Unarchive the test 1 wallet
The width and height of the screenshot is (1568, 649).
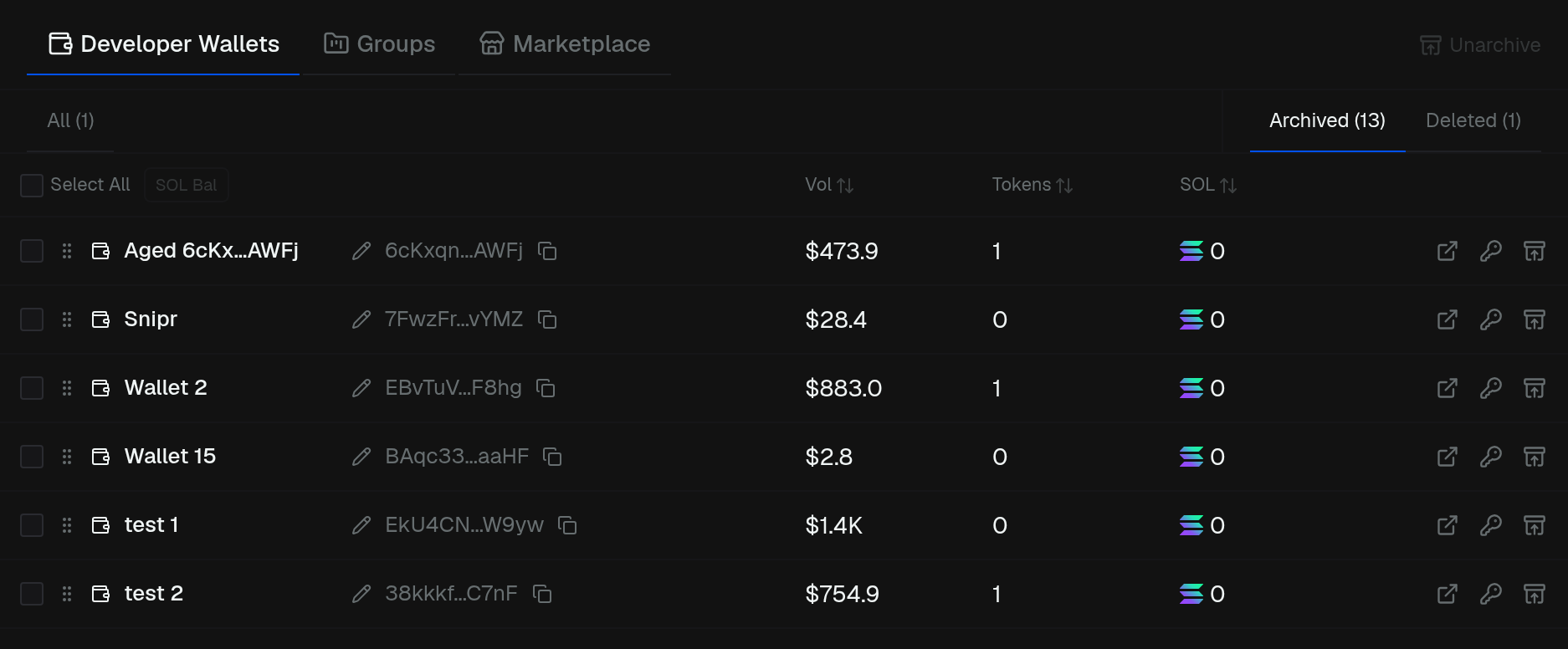point(1534,525)
